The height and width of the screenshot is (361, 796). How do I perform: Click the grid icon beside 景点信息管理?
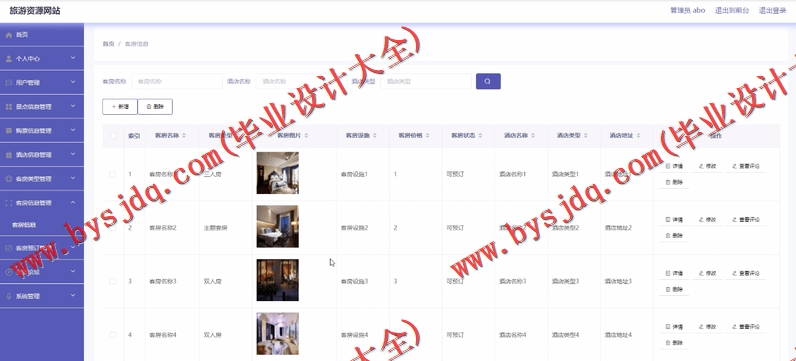[9, 107]
